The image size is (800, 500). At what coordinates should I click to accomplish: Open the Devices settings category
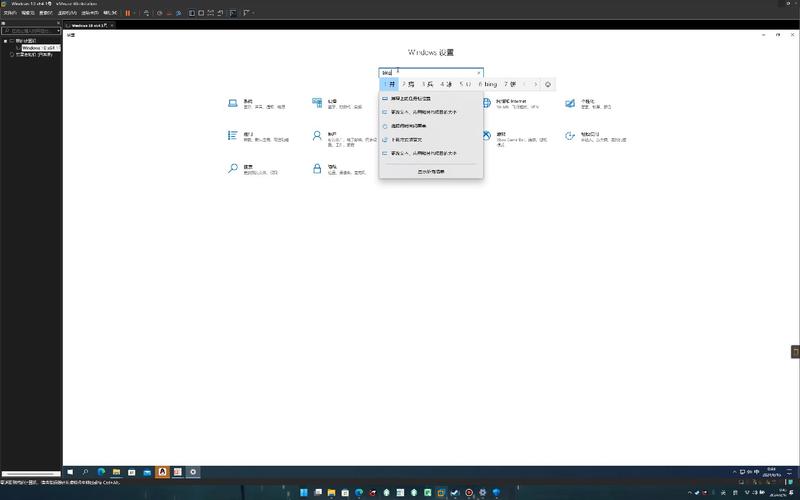click(x=337, y=104)
